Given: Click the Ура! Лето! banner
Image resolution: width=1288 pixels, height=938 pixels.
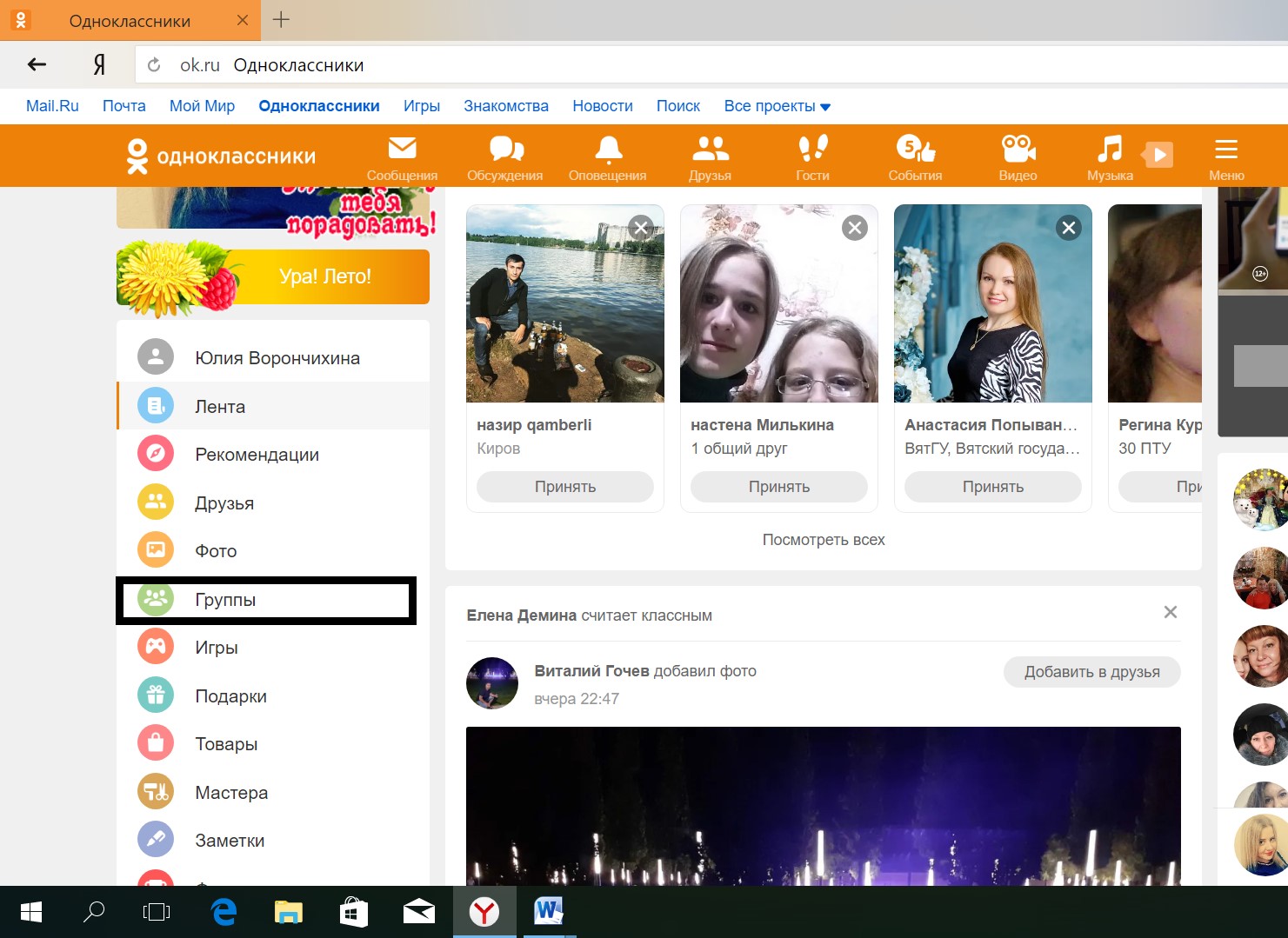Looking at the screenshot, I should pyautogui.click(x=273, y=277).
